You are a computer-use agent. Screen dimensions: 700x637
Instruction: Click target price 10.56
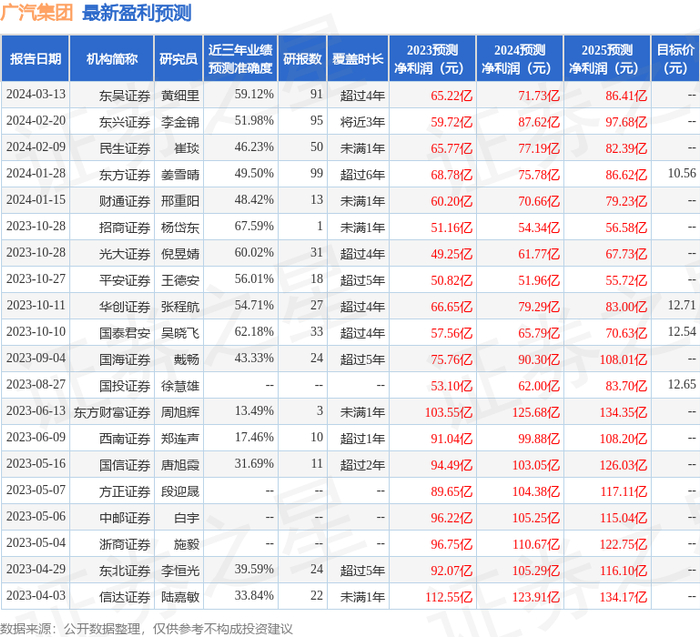682,173
